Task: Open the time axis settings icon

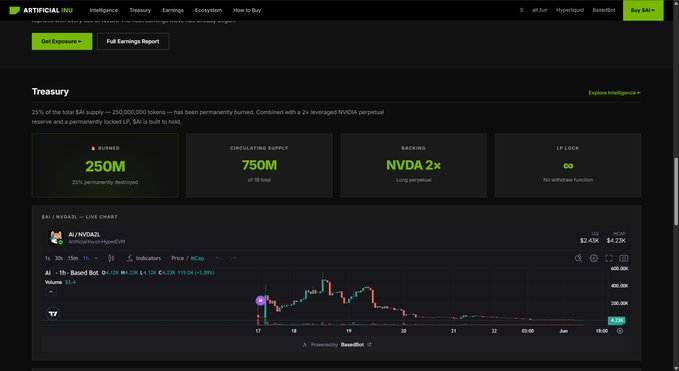Action: click(x=620, y=331)
